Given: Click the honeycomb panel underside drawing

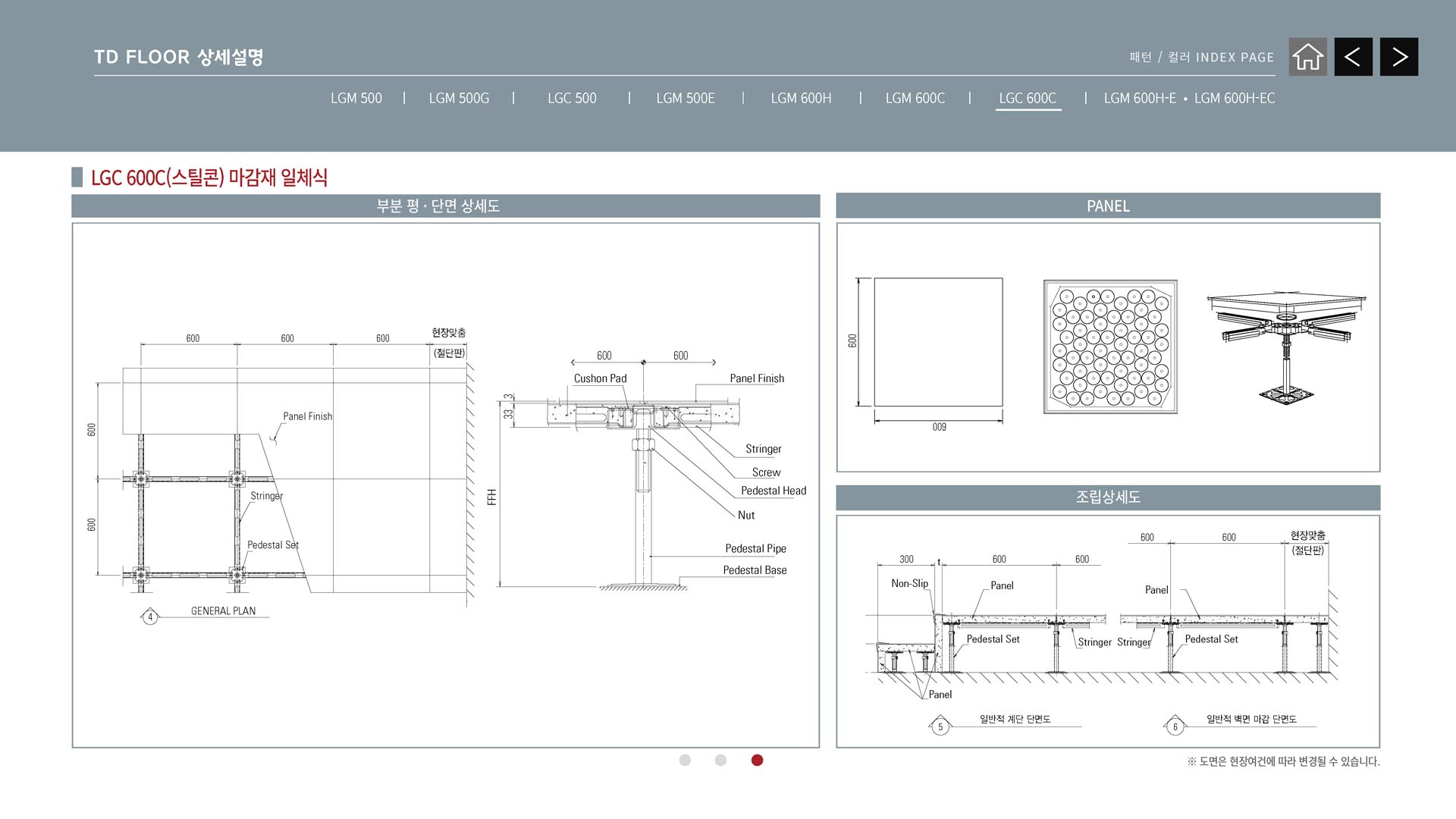Looking at the screenshot, I should click(1110, 347).
